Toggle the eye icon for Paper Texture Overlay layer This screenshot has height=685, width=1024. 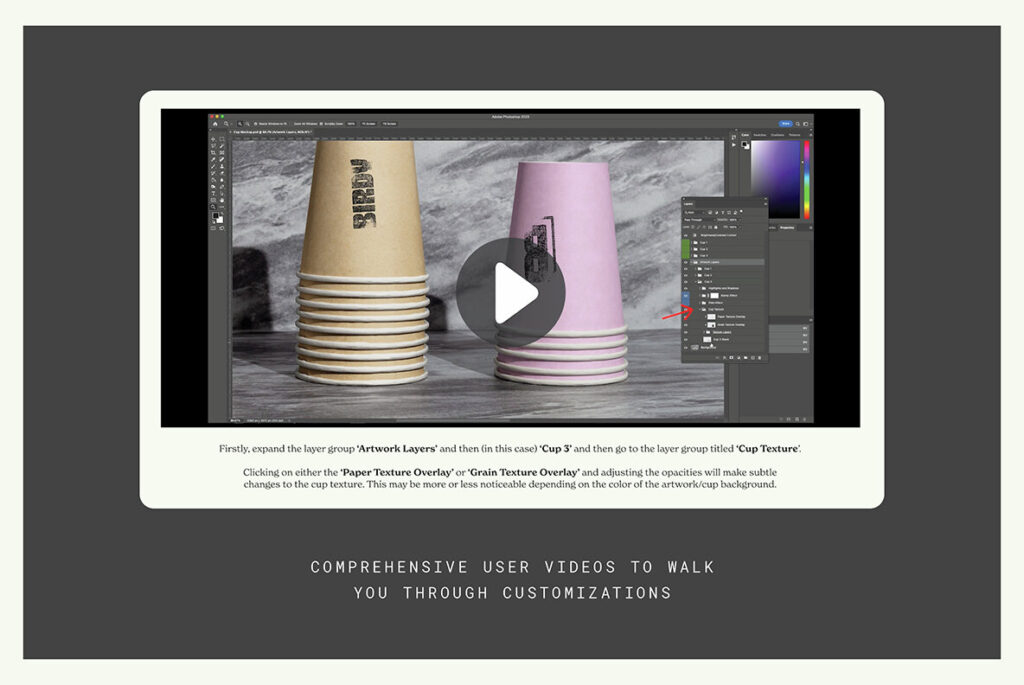(686, 317)
